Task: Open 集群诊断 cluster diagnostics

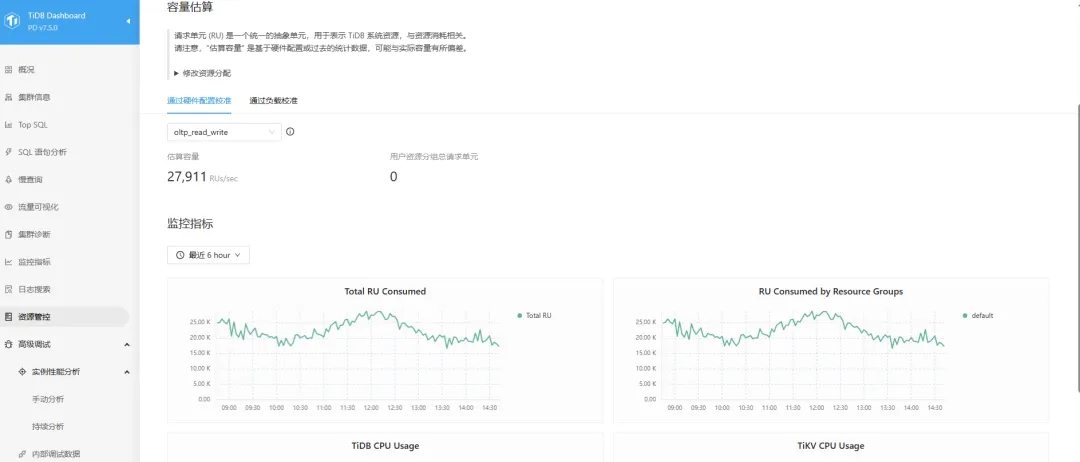Action: pos(34,234)
